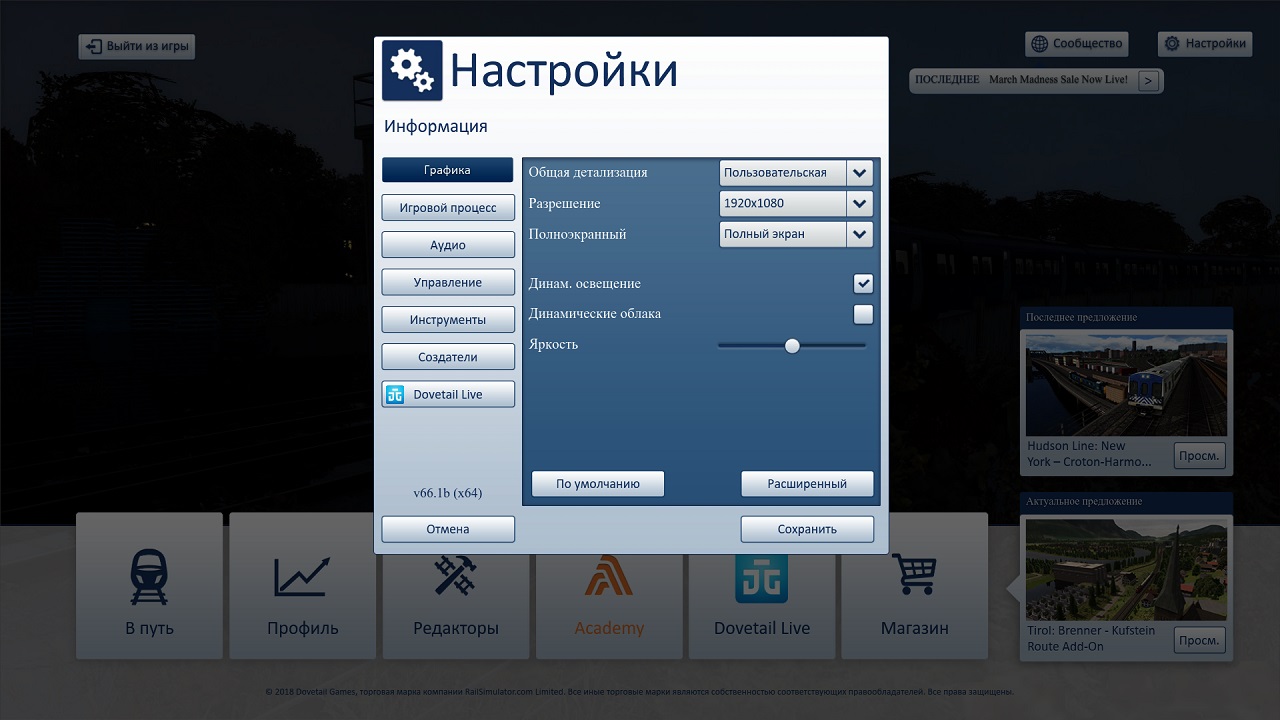
Task: Open the Hudson Line offer thumbnail
Action: (x=1126, y=385)
